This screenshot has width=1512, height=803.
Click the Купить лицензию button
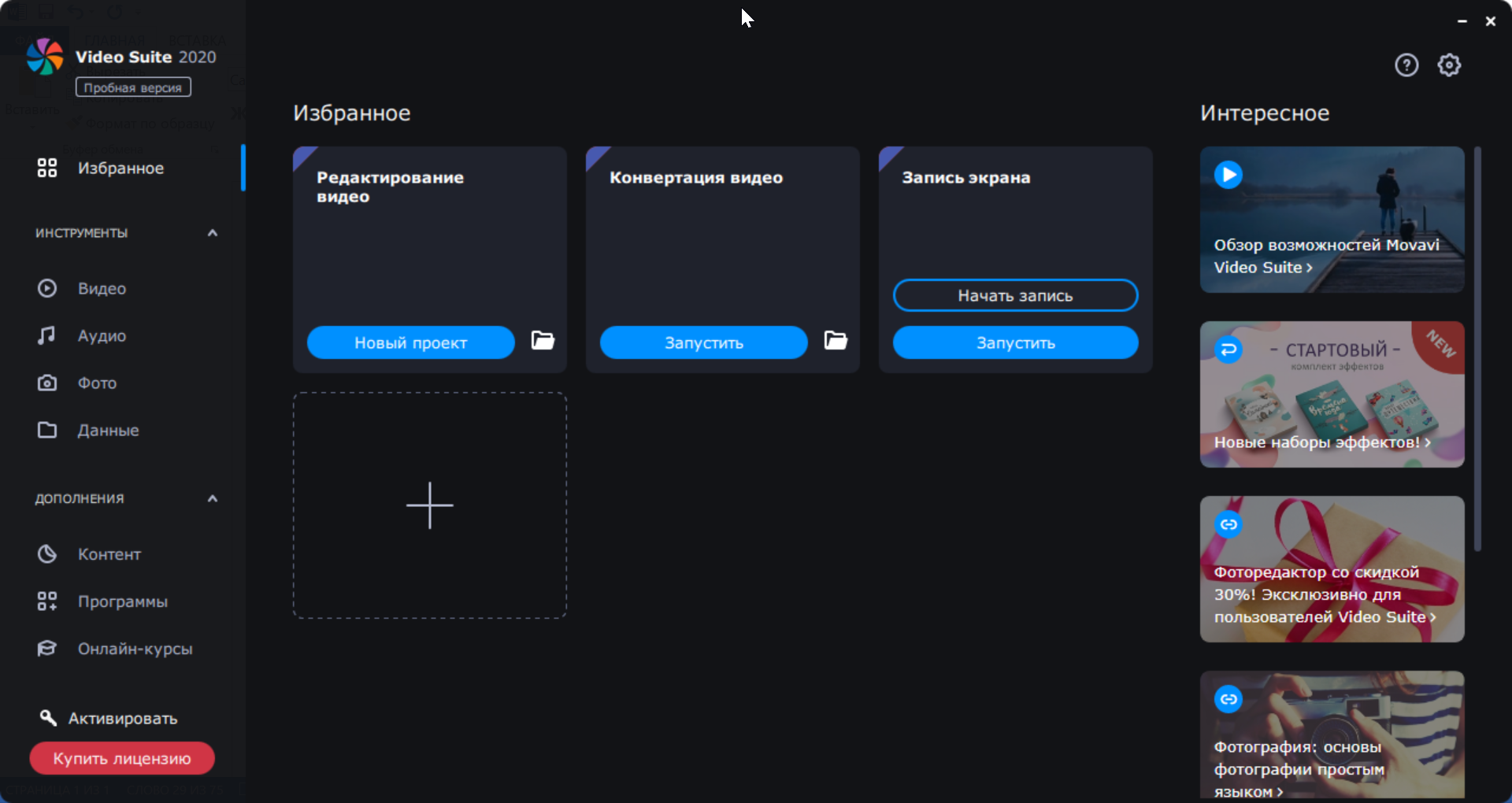pos(122,758)
